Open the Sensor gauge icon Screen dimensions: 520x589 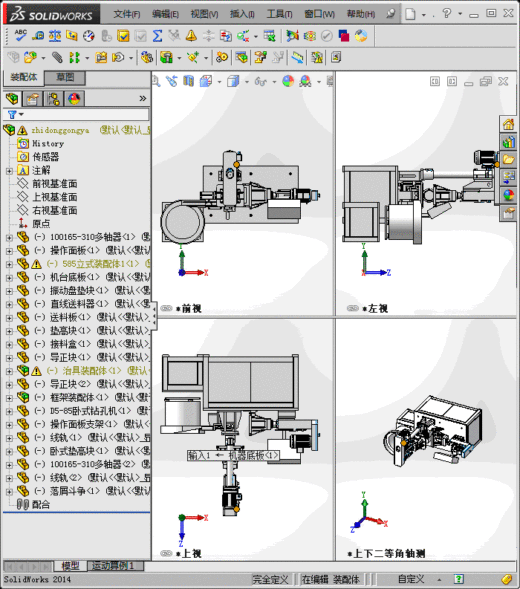(x=89, y=36)
